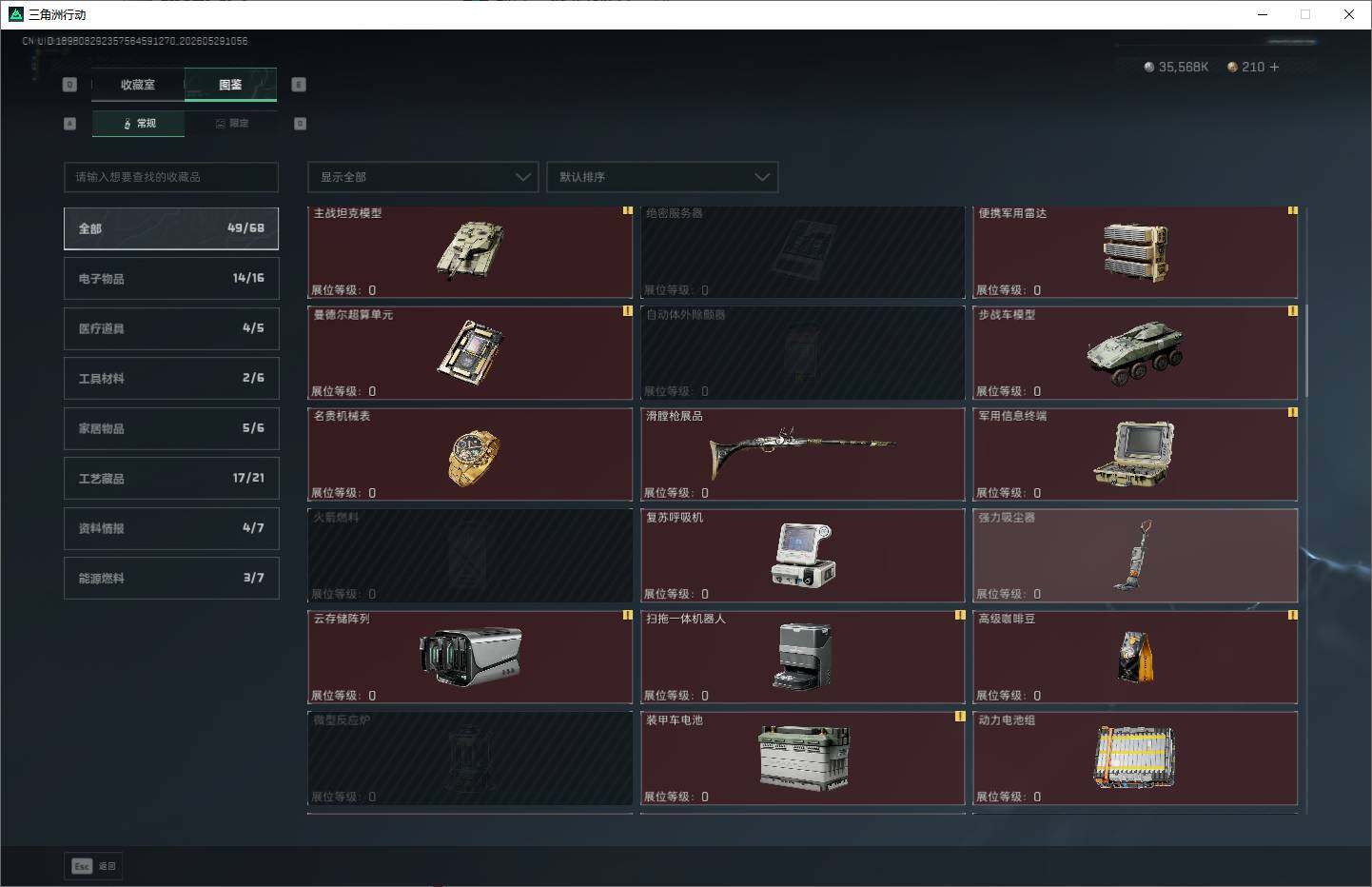This screenshot has width=1372, height=887.
Task: Choose the 云存储阵列 storage array icon
Action: (x=470, y=657)
